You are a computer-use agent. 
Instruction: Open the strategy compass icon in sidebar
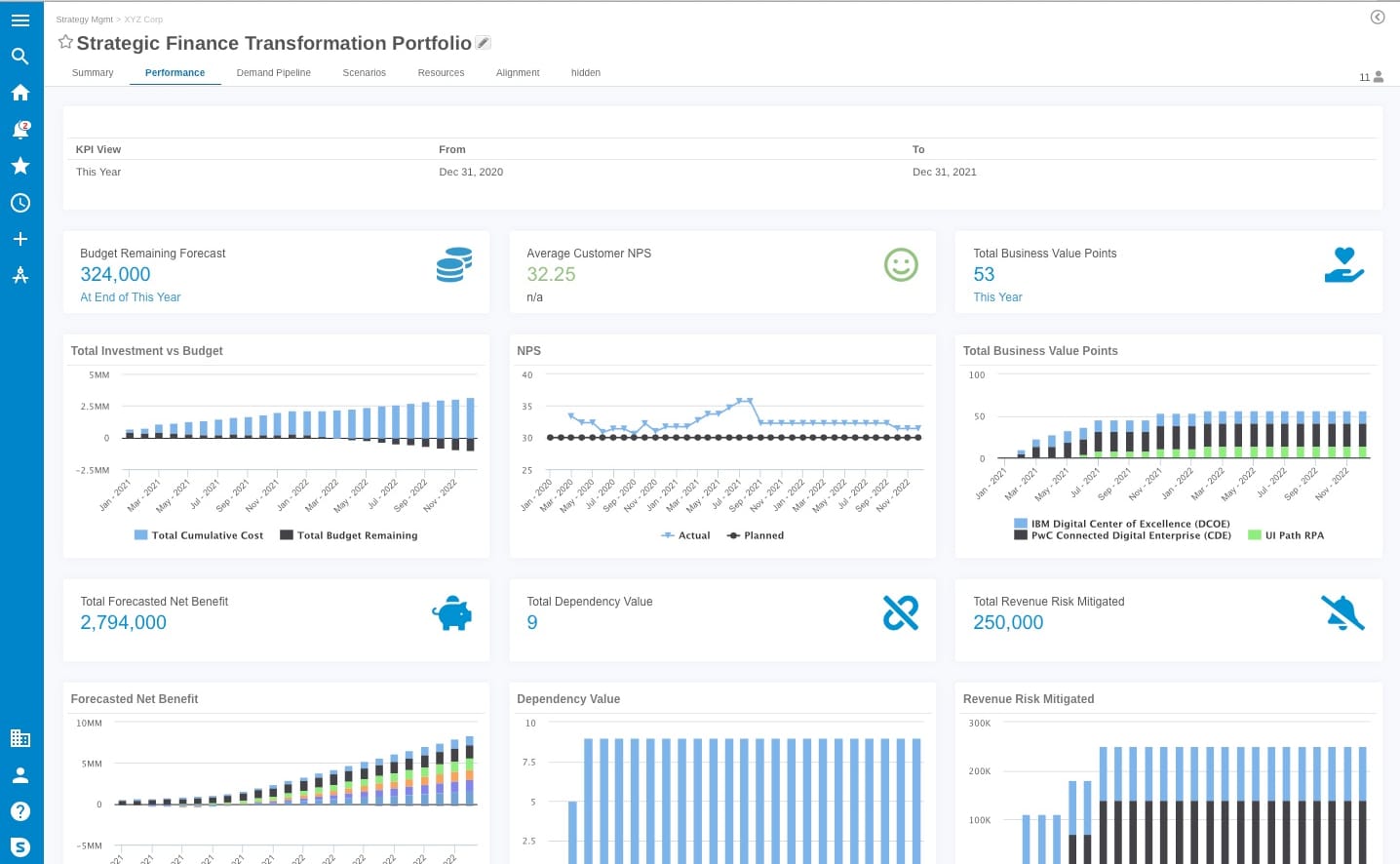point(19,275)
